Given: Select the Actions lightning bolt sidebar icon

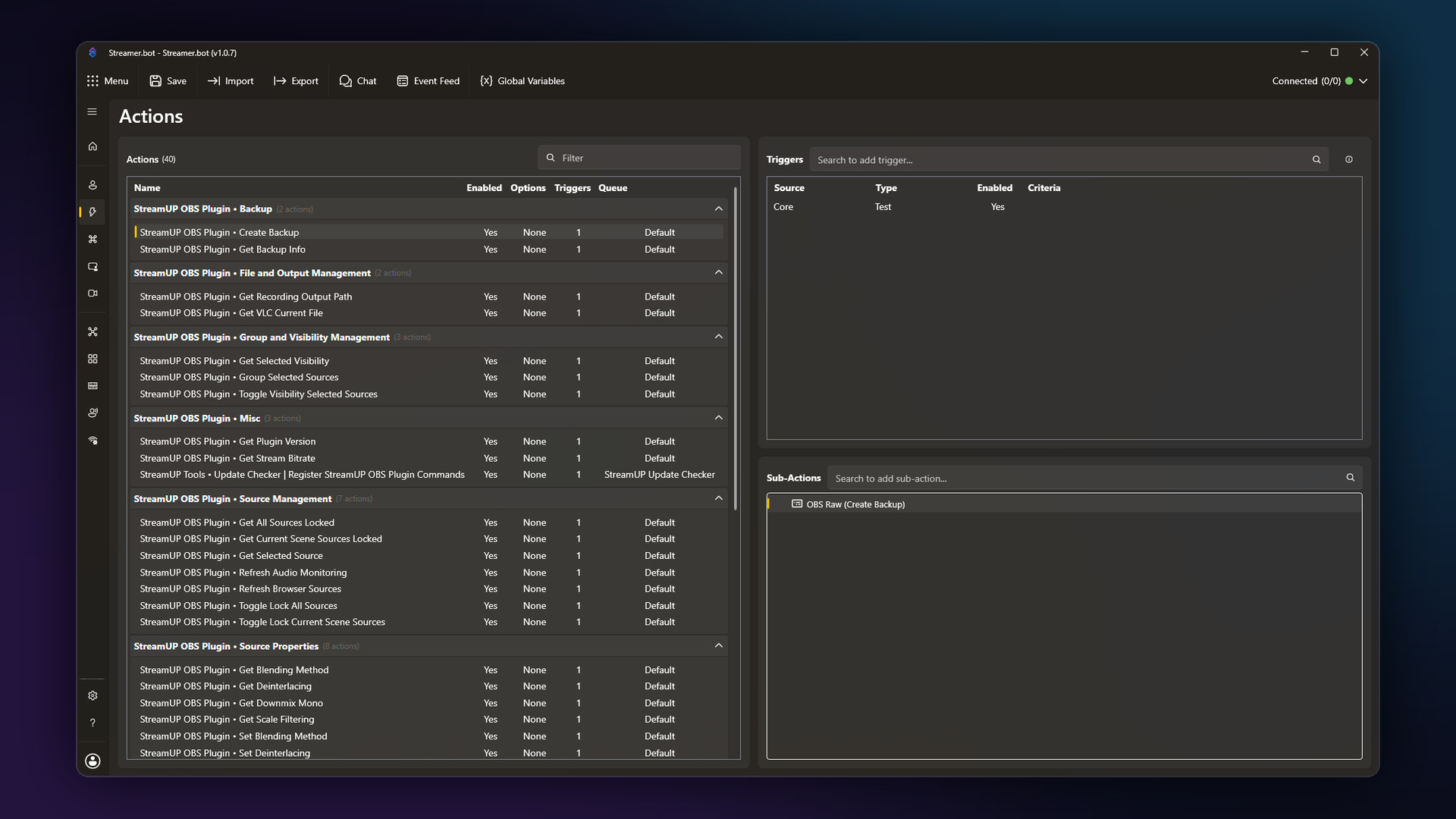Looking at the screenshot, I should 93,212.
